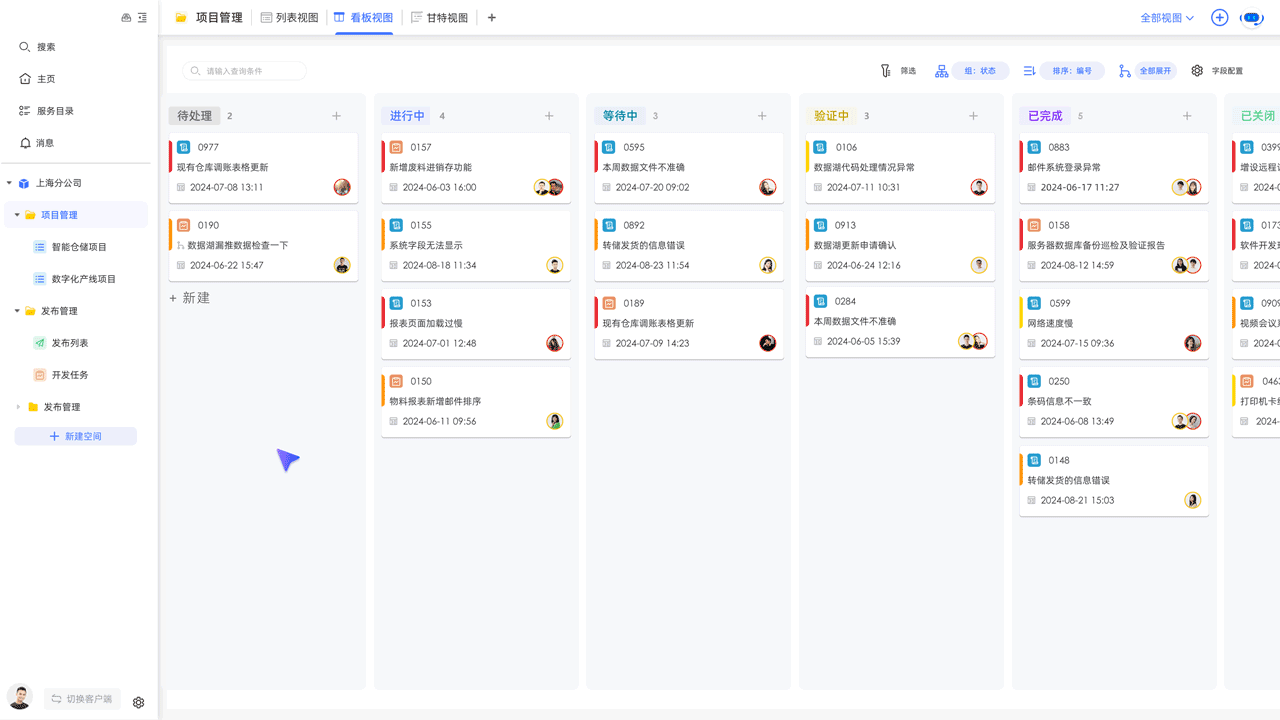Add a card to the 进行中 column with the plus
This screenshot has height=720, width=1280.
tap(549, 116)
